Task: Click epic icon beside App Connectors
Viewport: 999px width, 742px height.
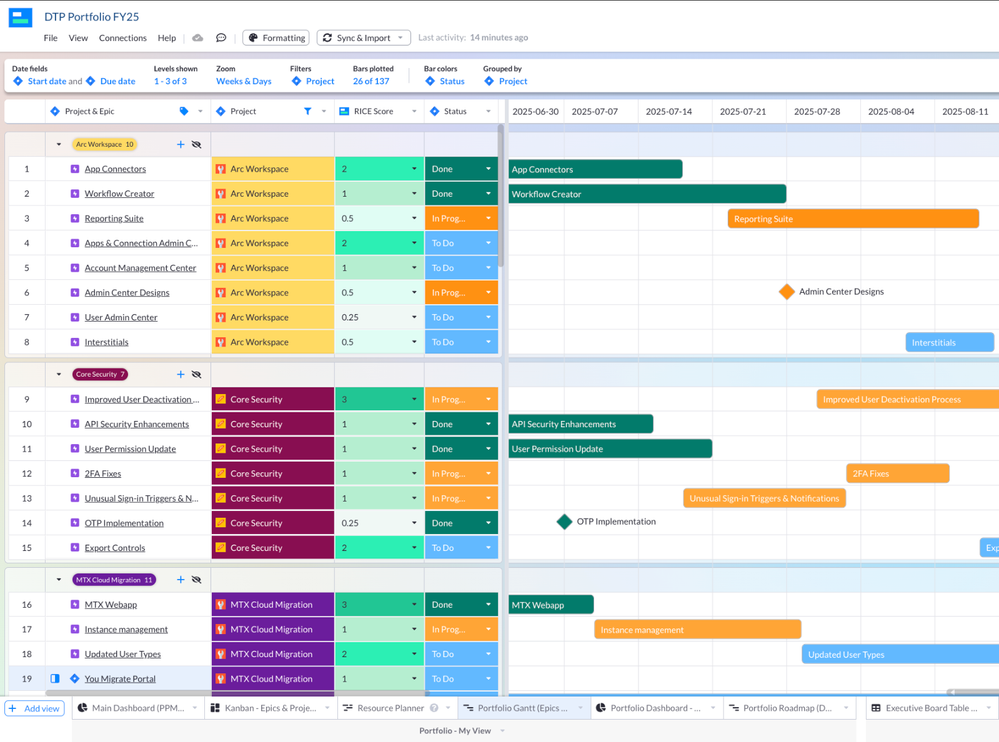Action: click(x=75, y=169)
